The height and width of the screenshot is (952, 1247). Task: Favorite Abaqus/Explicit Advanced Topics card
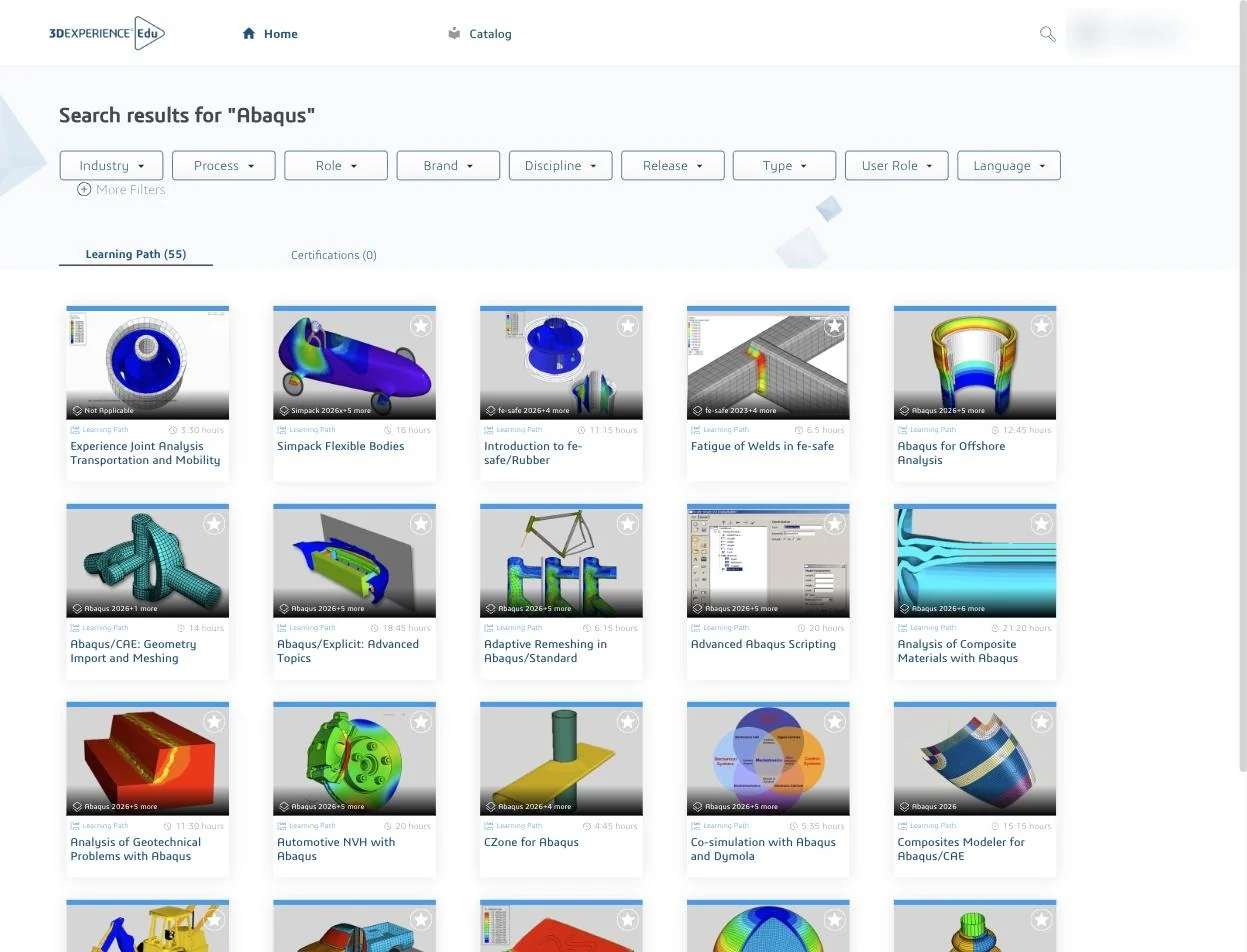pos(421,524)
